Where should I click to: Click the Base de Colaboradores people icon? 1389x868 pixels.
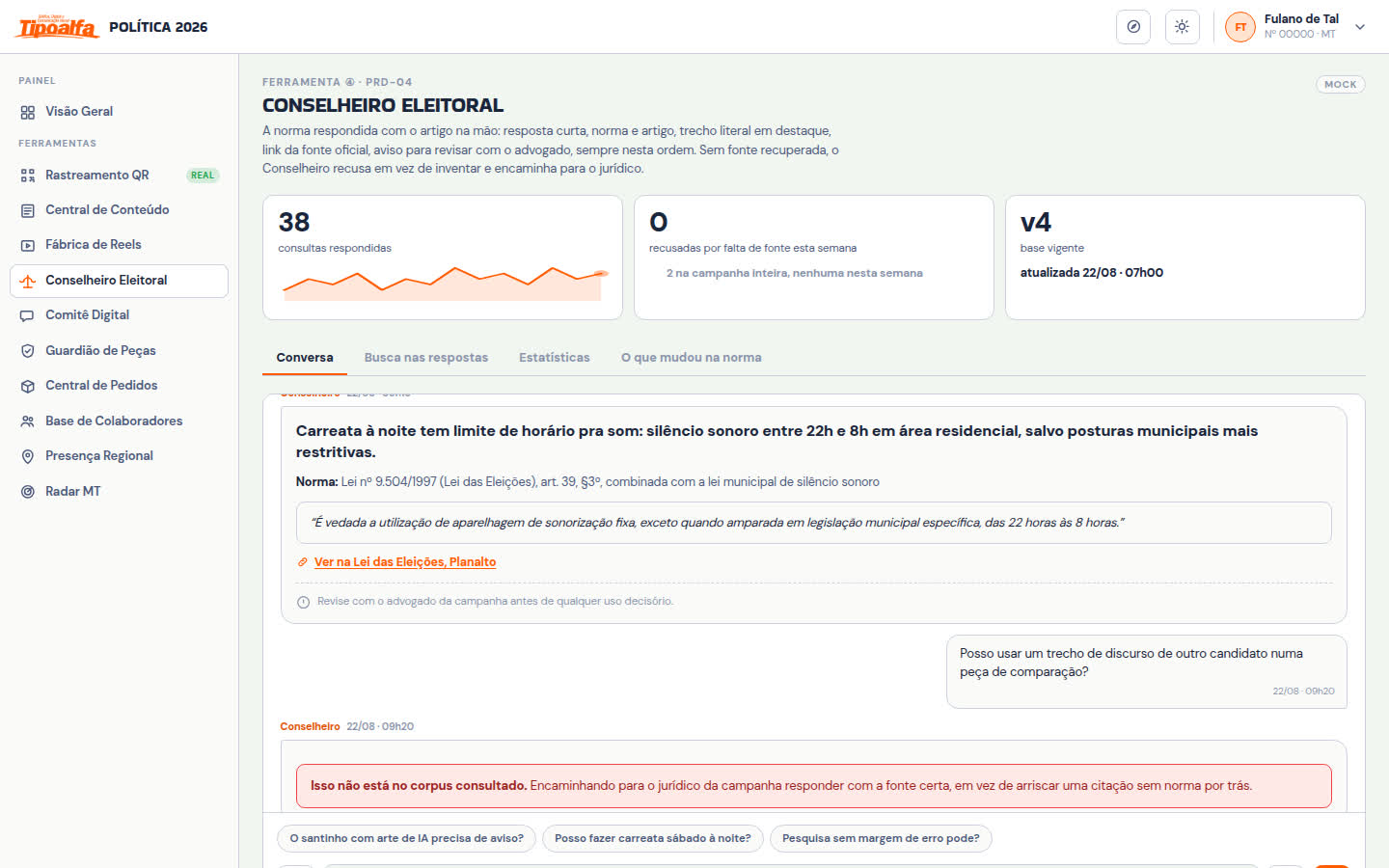click(28, 421)
